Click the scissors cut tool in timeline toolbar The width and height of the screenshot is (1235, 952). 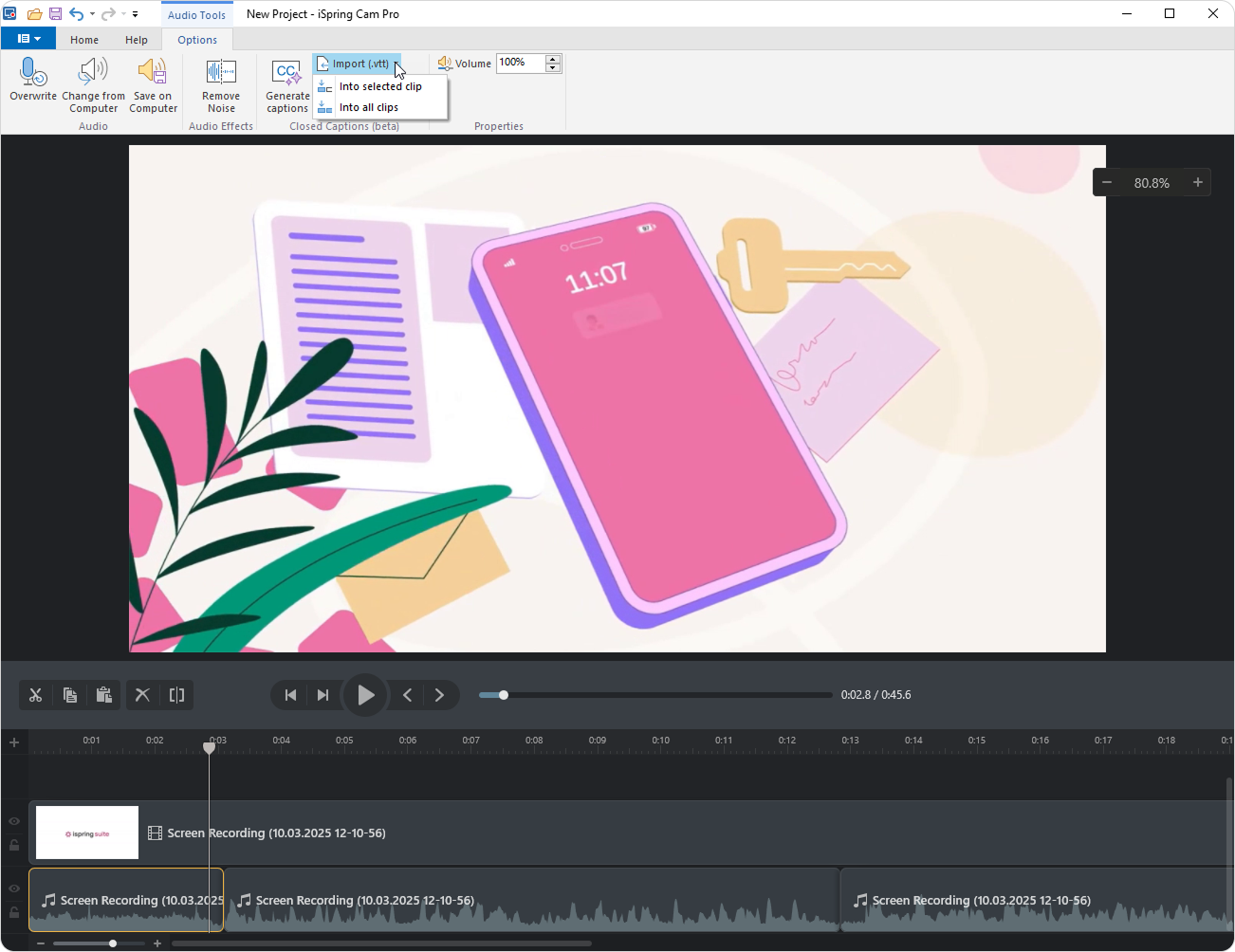(x=36, y=695)
